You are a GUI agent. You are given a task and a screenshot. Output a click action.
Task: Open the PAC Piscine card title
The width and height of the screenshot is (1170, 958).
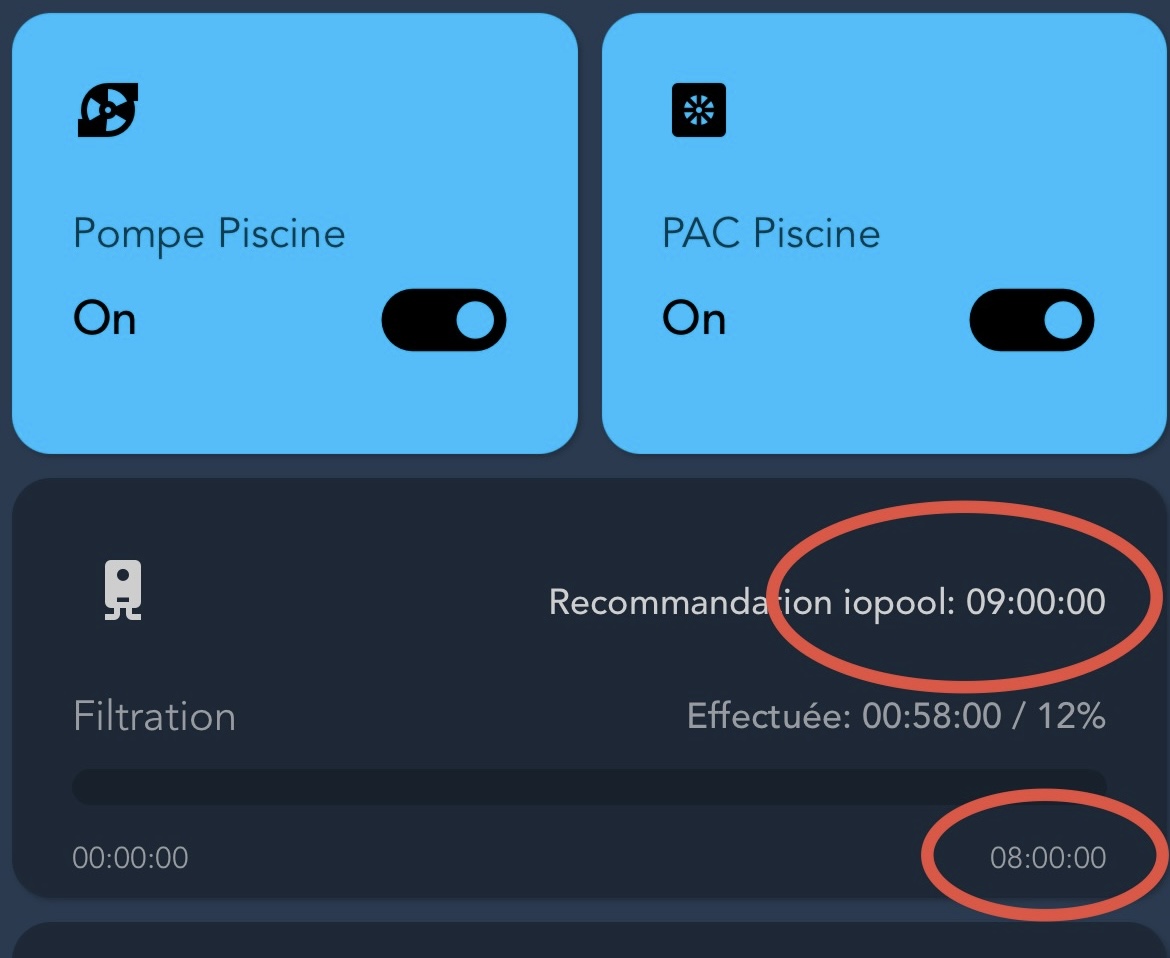(x=771, y=233)
